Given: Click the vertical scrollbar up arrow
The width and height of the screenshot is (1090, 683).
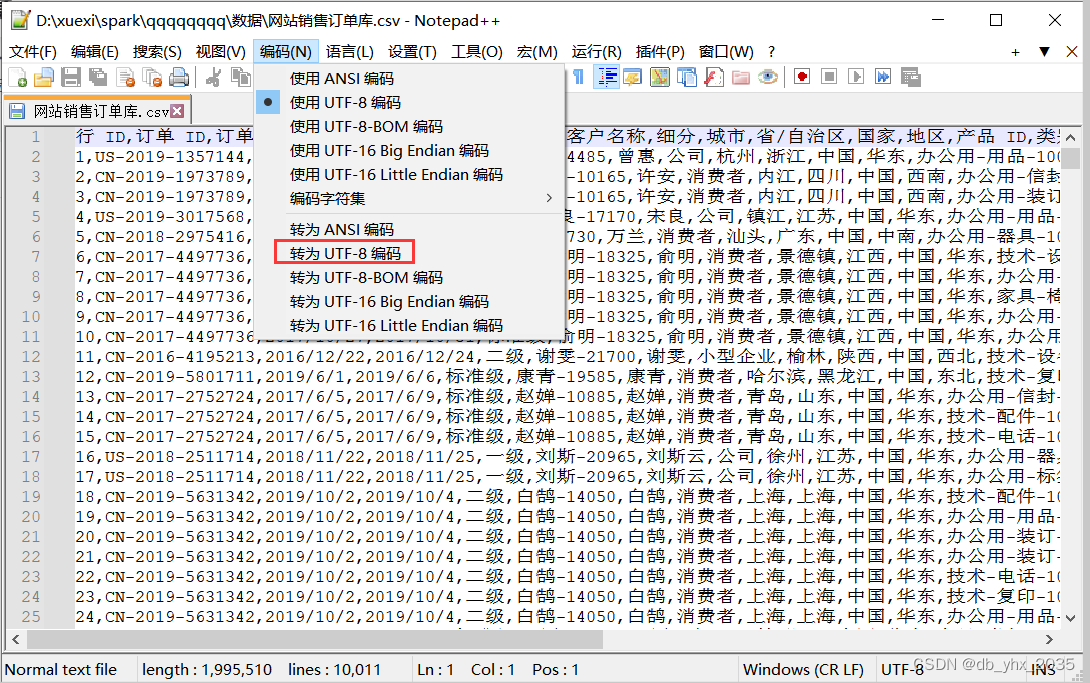Looking at the screenshot, I should click(1071, 137).
